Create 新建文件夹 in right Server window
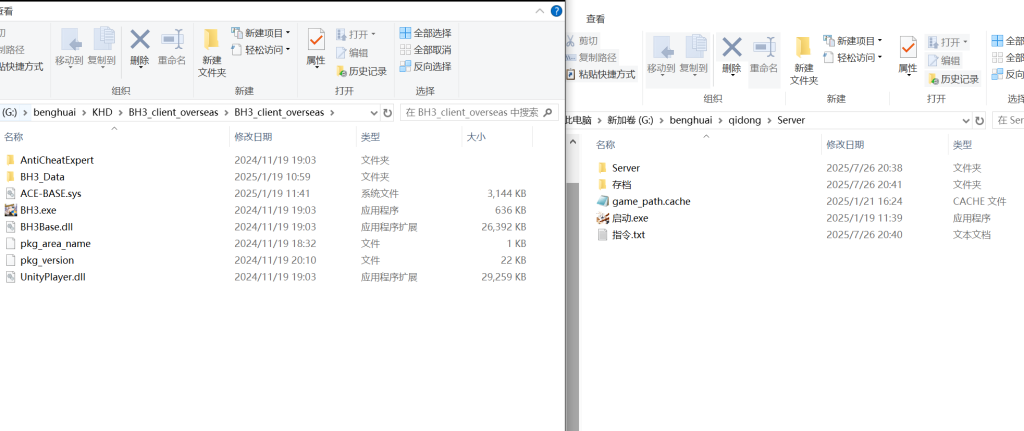The width and height of the screenshot is (1024, 431). [x=804, y=61]
